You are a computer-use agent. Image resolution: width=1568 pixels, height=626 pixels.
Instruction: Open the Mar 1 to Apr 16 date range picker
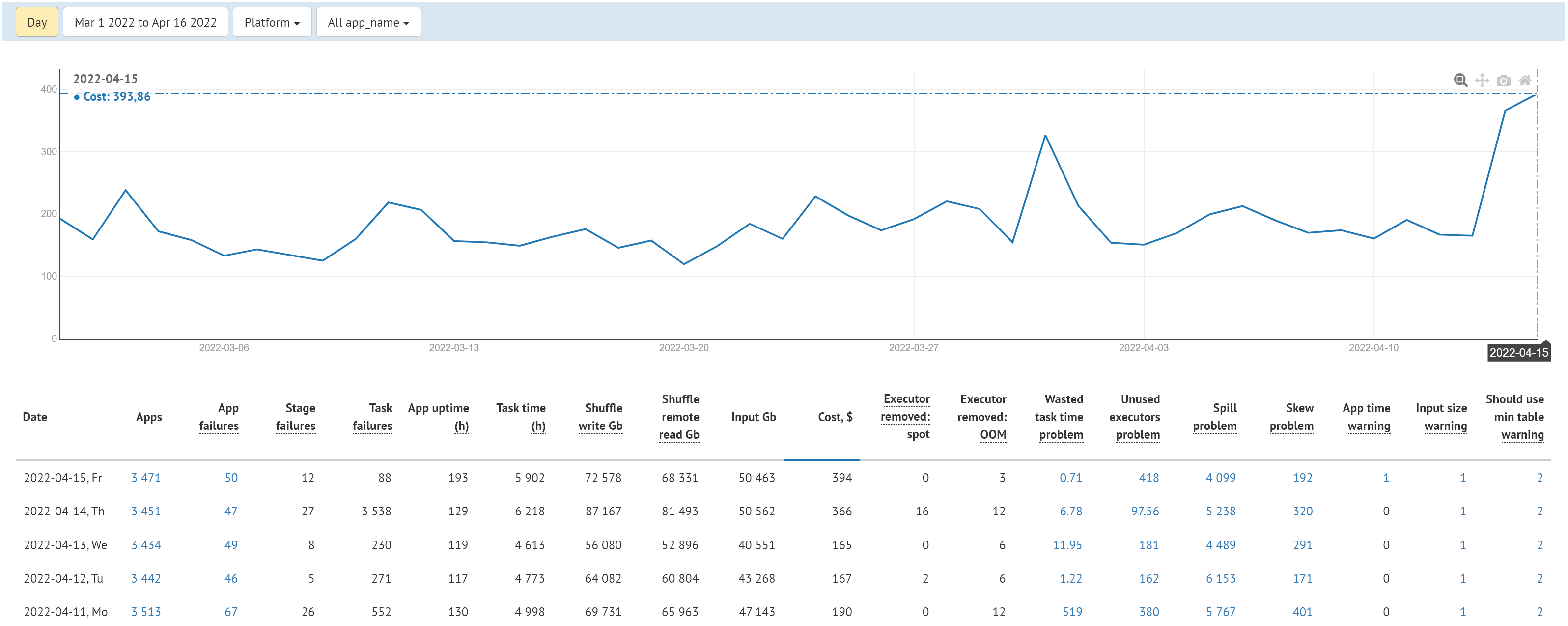point(145,23)
